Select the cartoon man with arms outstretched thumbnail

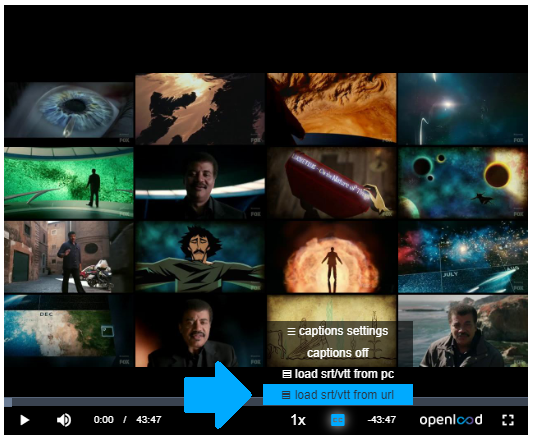[200, 257]
